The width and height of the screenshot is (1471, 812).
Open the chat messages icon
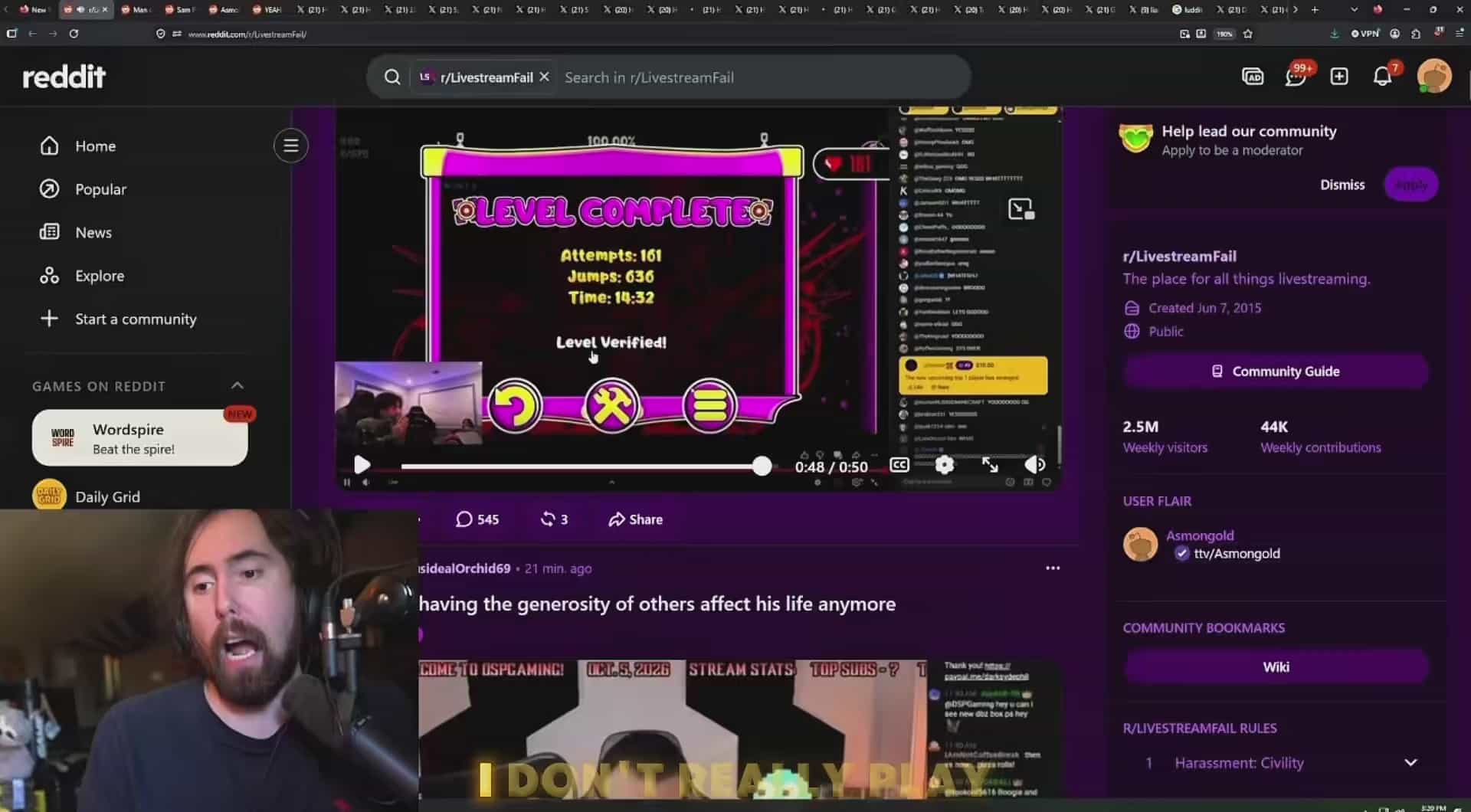(1296, 77)
